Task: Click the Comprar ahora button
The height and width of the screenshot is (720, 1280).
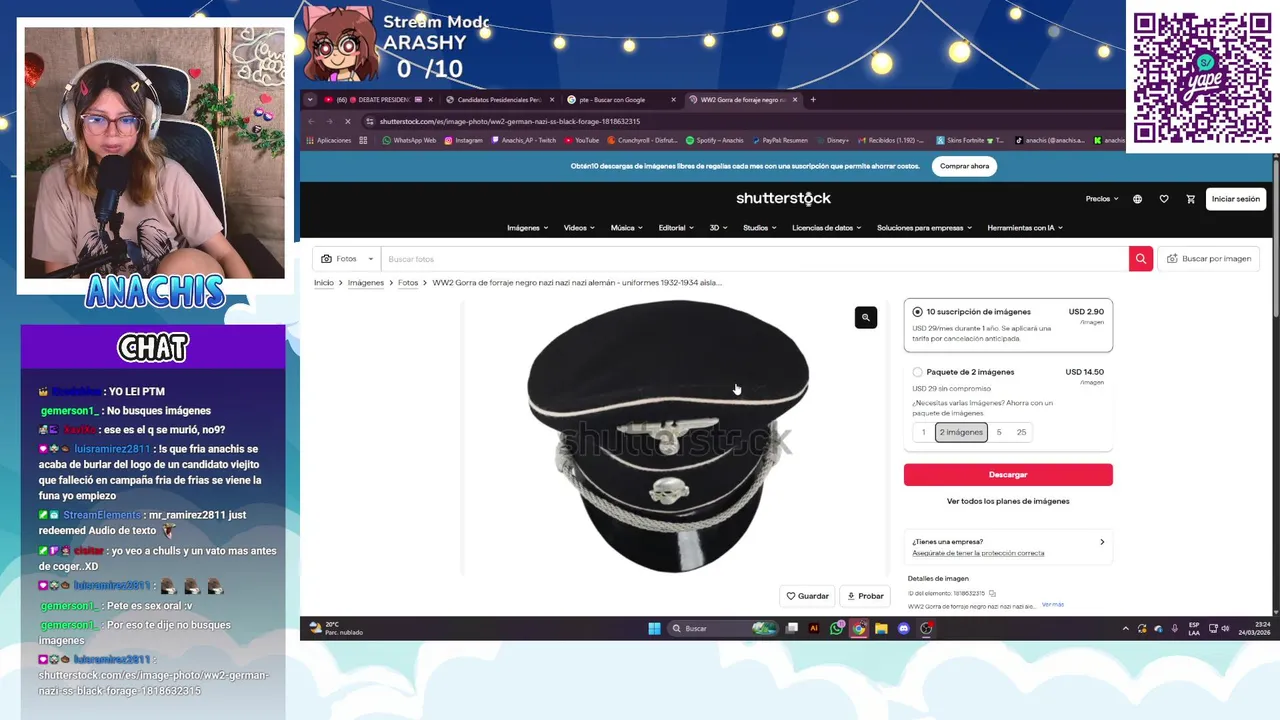Action: tap(964, 166)
